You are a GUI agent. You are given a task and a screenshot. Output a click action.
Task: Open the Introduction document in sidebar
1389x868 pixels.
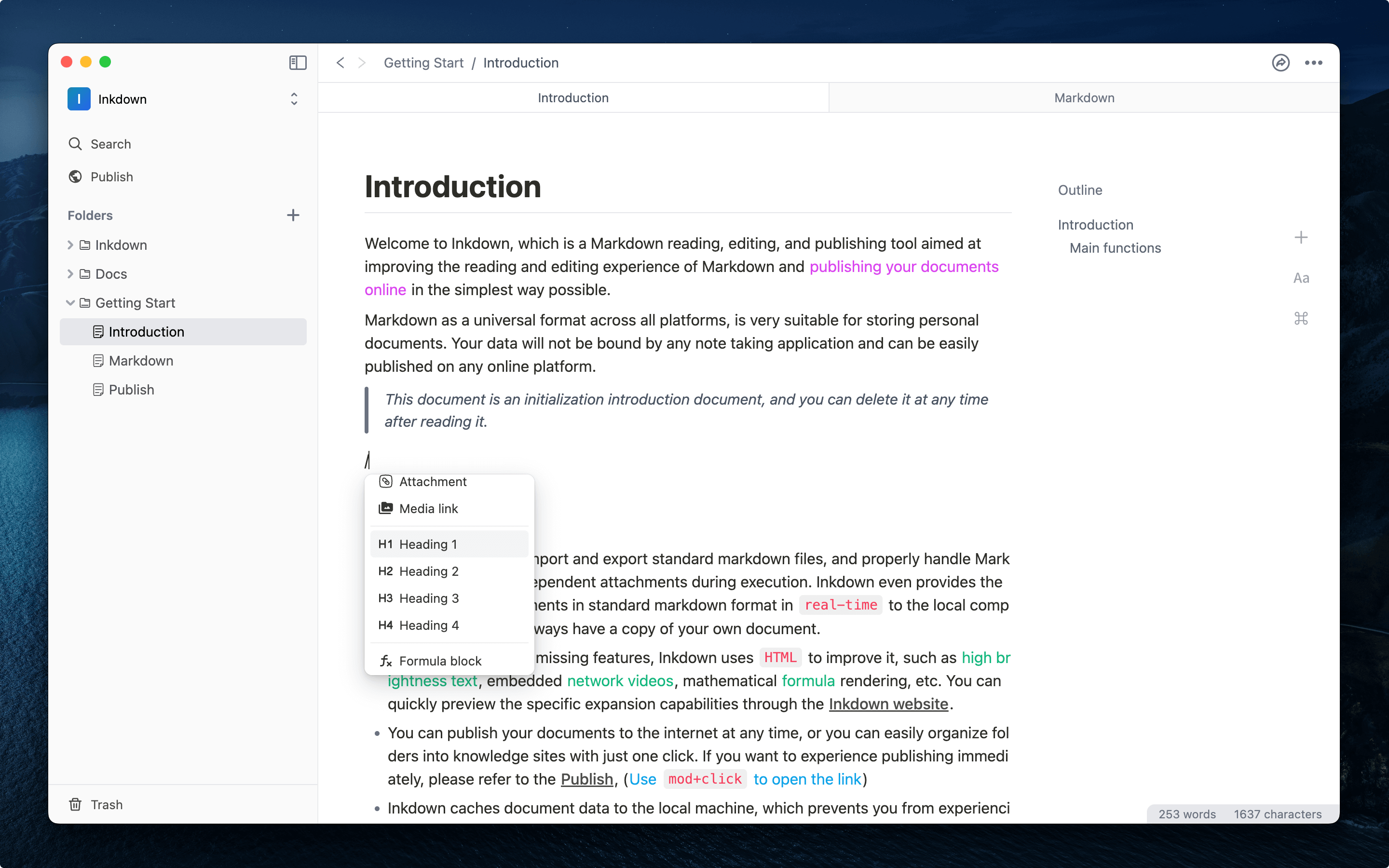point(183,332)
